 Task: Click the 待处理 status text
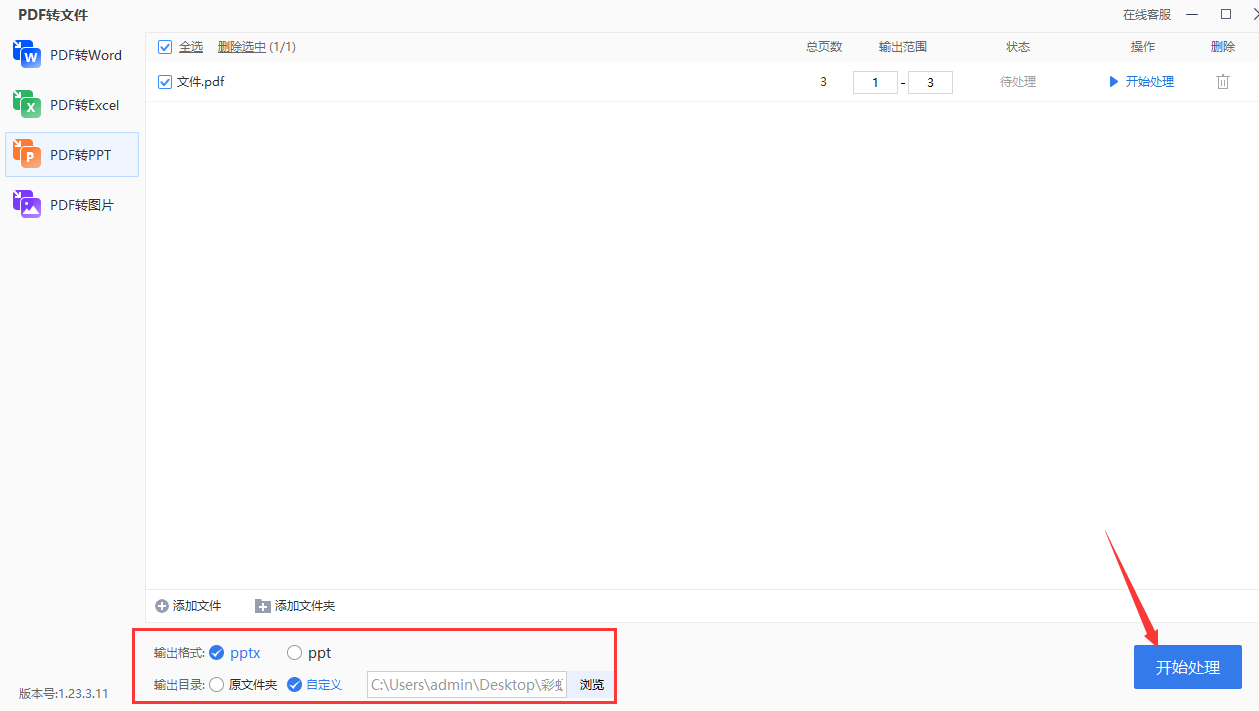pyautogui.click(x=1018, y=82)
